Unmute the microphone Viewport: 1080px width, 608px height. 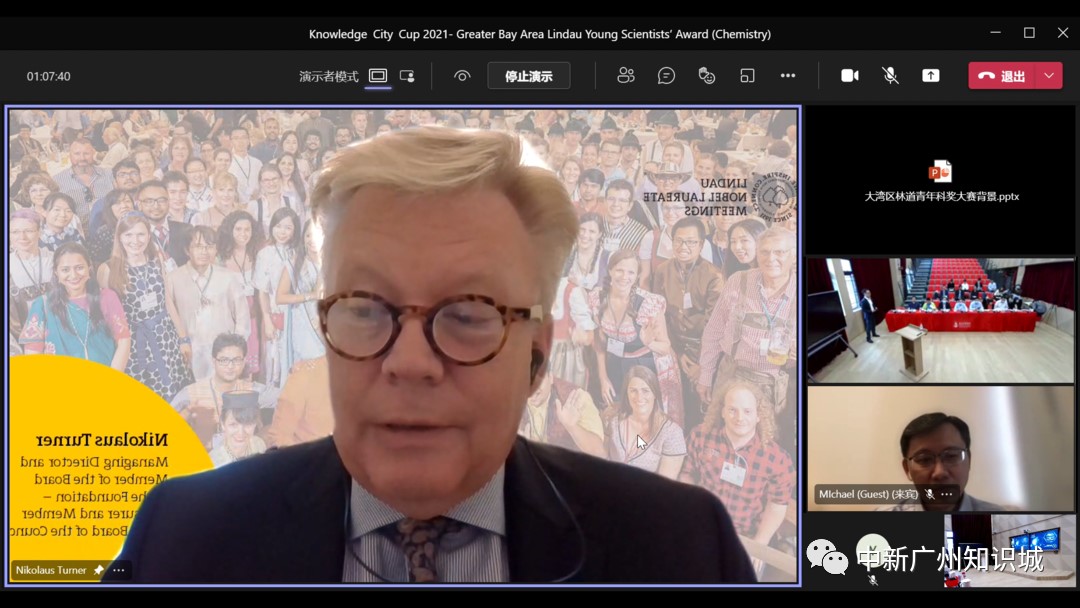891,76
